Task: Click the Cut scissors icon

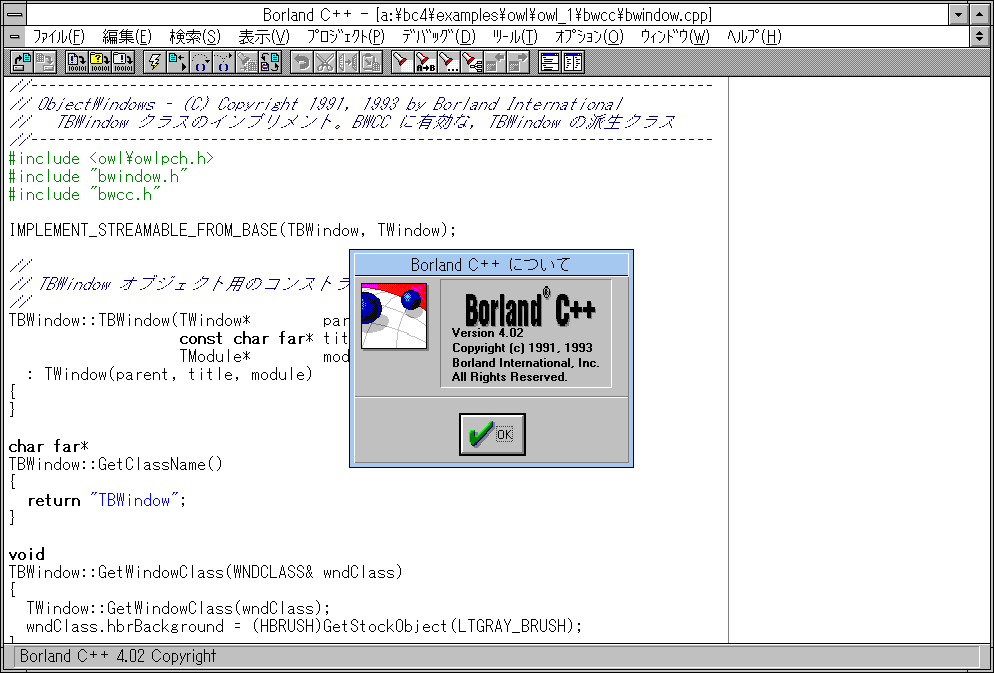Action: (325, 61)
